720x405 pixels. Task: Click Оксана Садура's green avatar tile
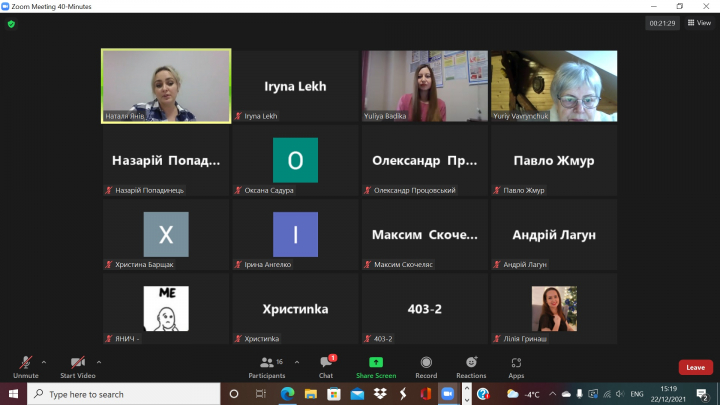[295, 160]
